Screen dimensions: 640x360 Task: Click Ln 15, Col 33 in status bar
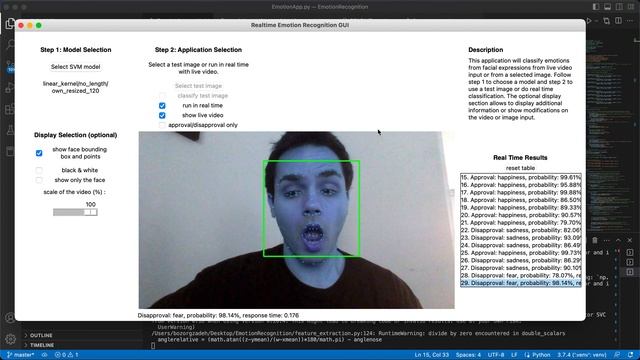point(431,355)
